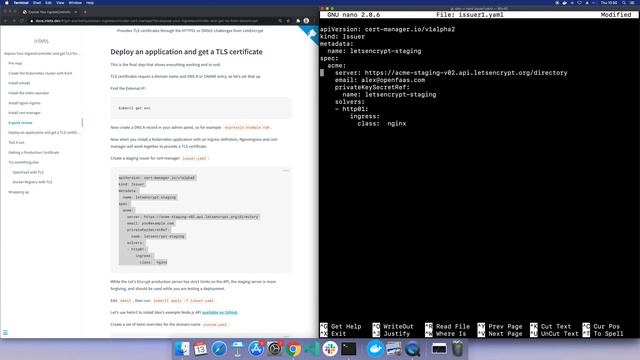
Task: Open Install arkade sidebar link
Action: [19, 83]
